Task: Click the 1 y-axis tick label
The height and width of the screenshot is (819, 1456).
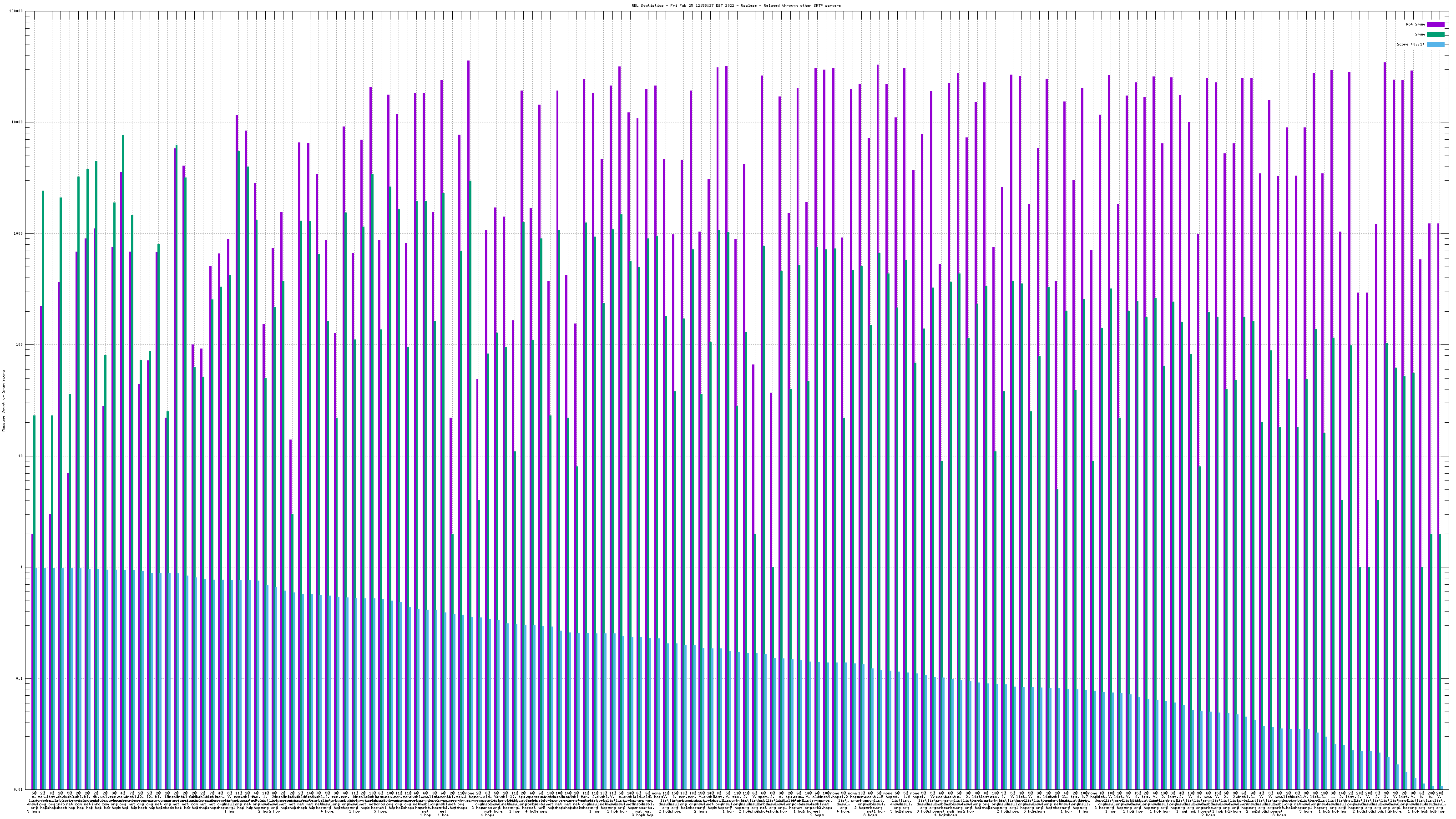Action: [21, 567]
